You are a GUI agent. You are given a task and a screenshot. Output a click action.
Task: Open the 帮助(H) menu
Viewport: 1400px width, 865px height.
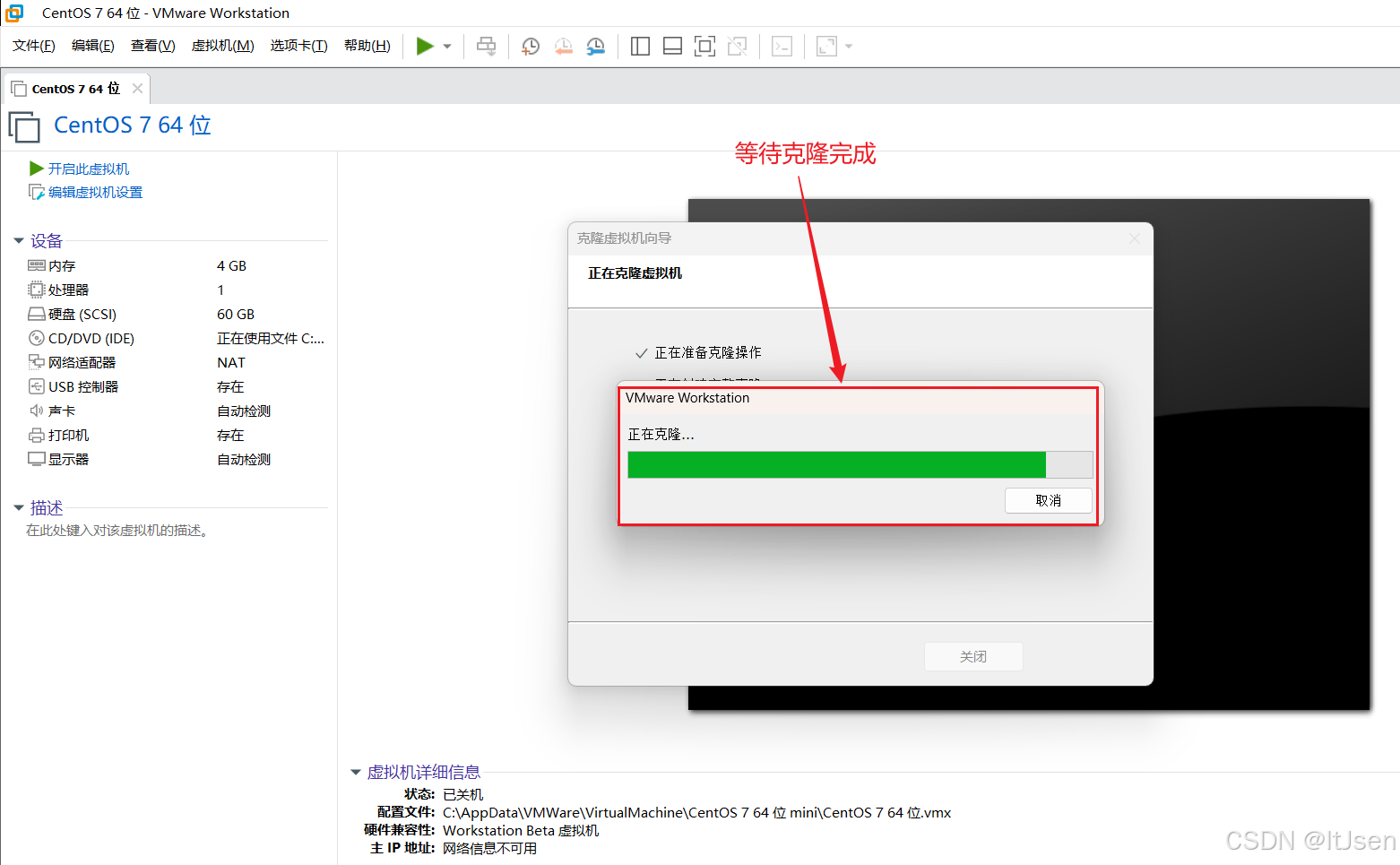point(367,46)
